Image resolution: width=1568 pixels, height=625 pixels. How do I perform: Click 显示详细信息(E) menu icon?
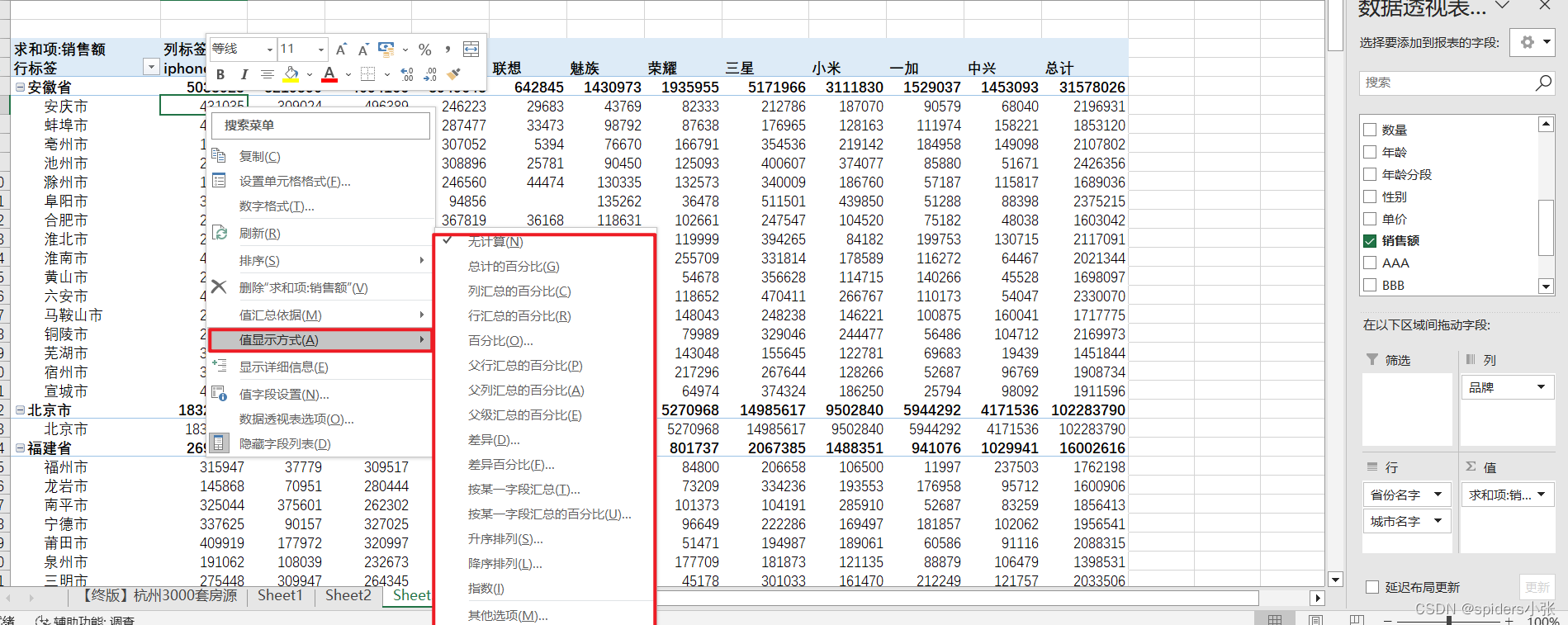coord(219,367)
